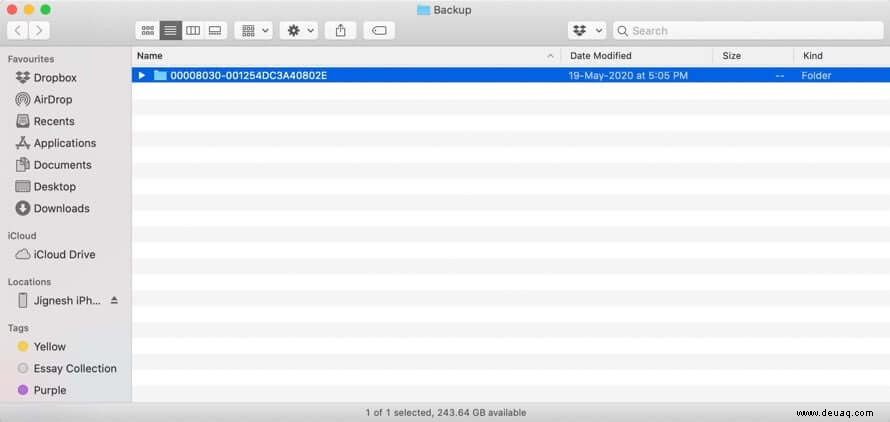Screen dimensions: 890x422
Task: Go back with the back arrow
Action: 18,31
